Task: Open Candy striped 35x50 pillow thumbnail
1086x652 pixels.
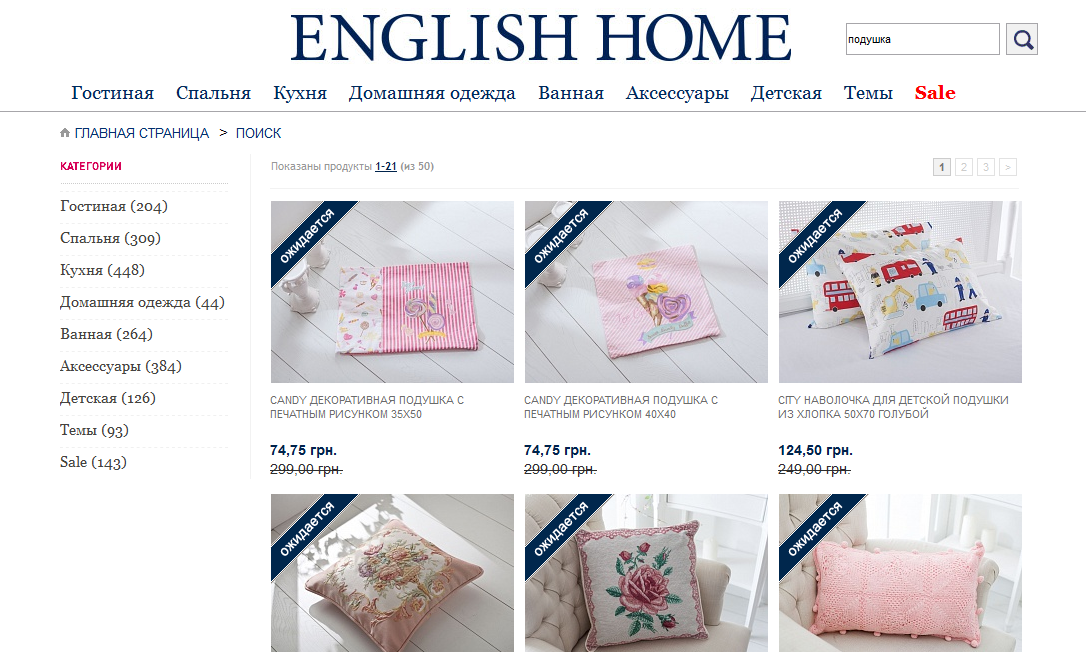Action: (392, 292)
